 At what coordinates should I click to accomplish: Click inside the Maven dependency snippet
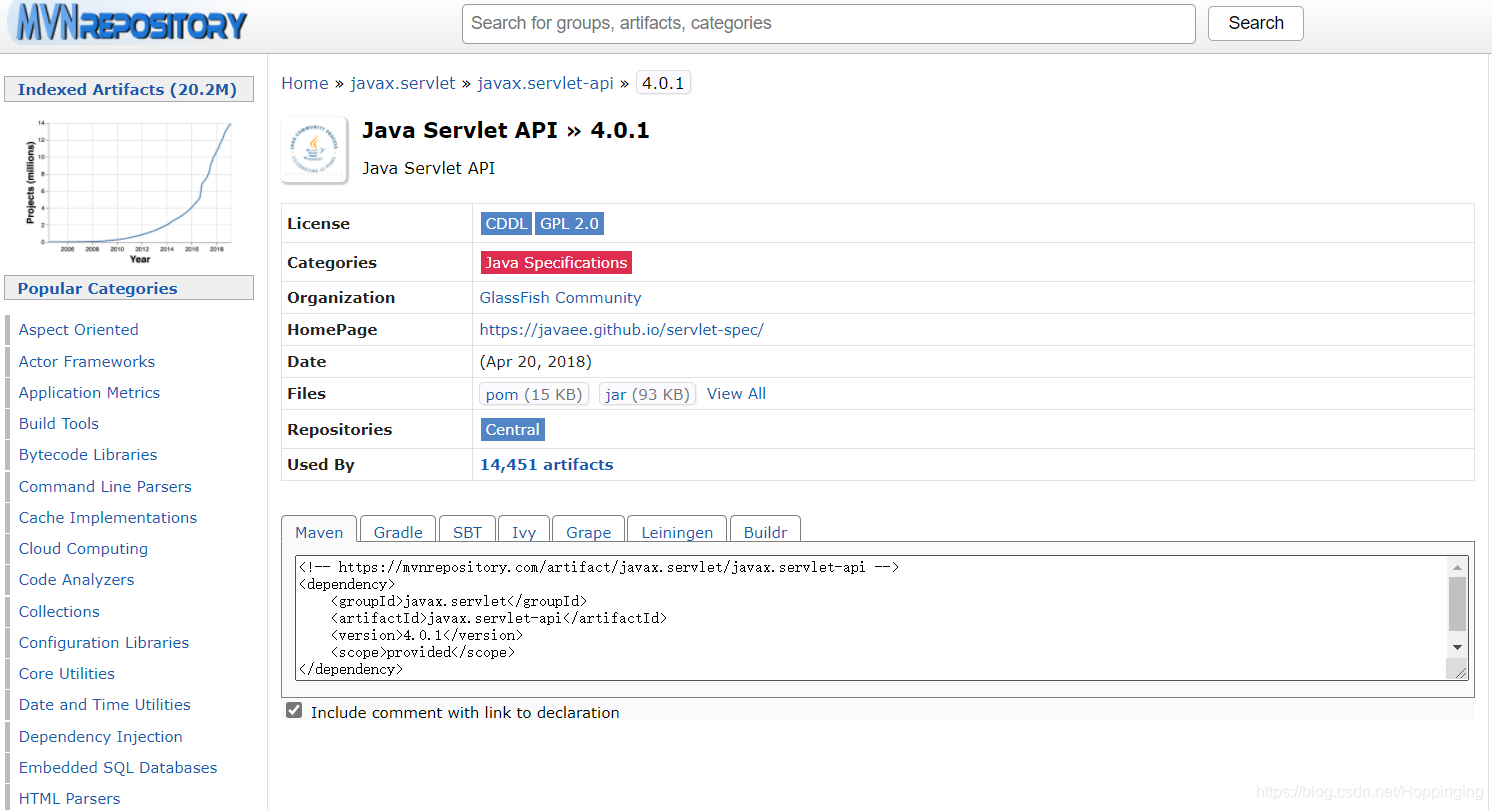pos(872,618)
